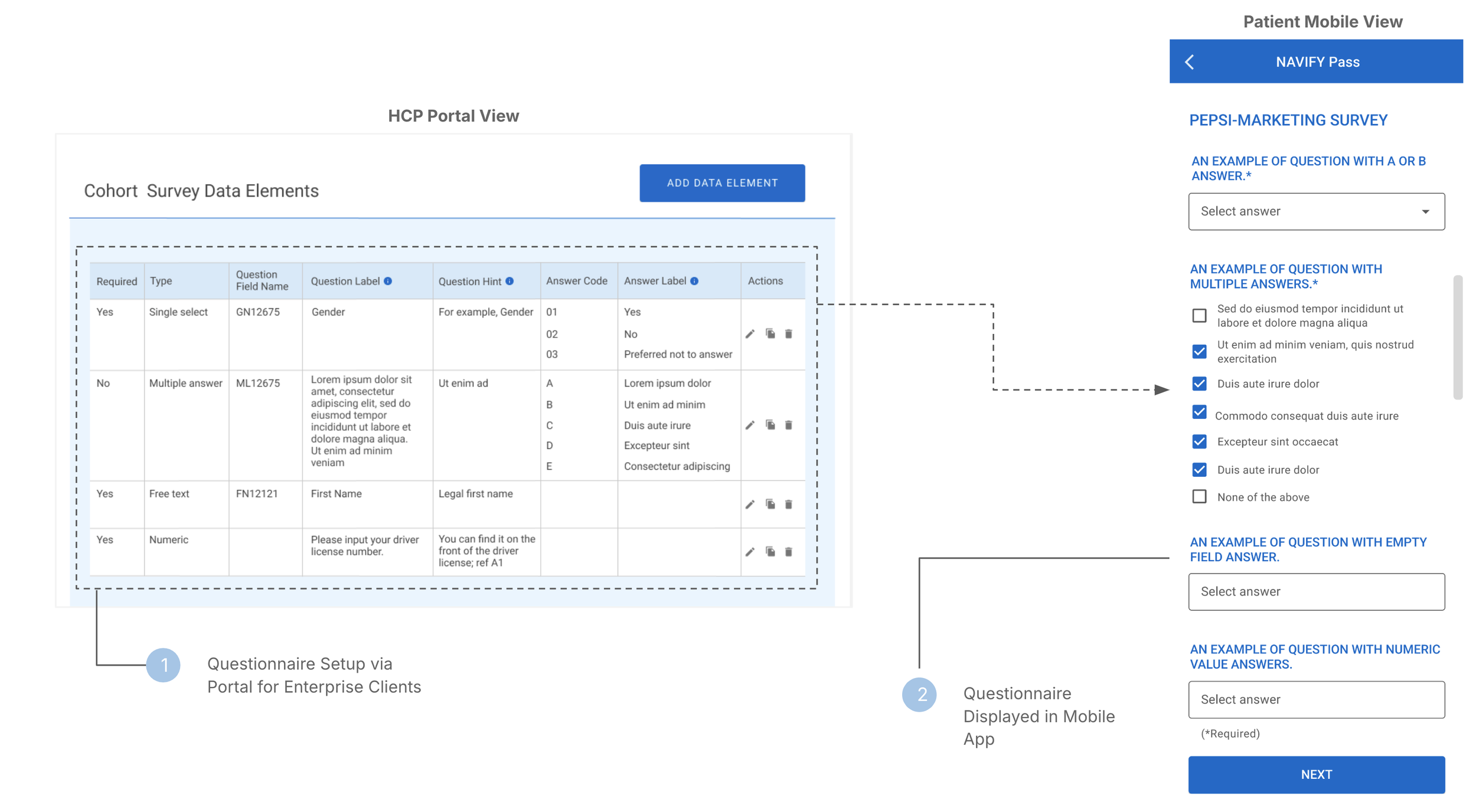Go back using the NAVIFY Pass arrow
1476x812 pixels.
pyautogui.click(x=1190, y=62)
